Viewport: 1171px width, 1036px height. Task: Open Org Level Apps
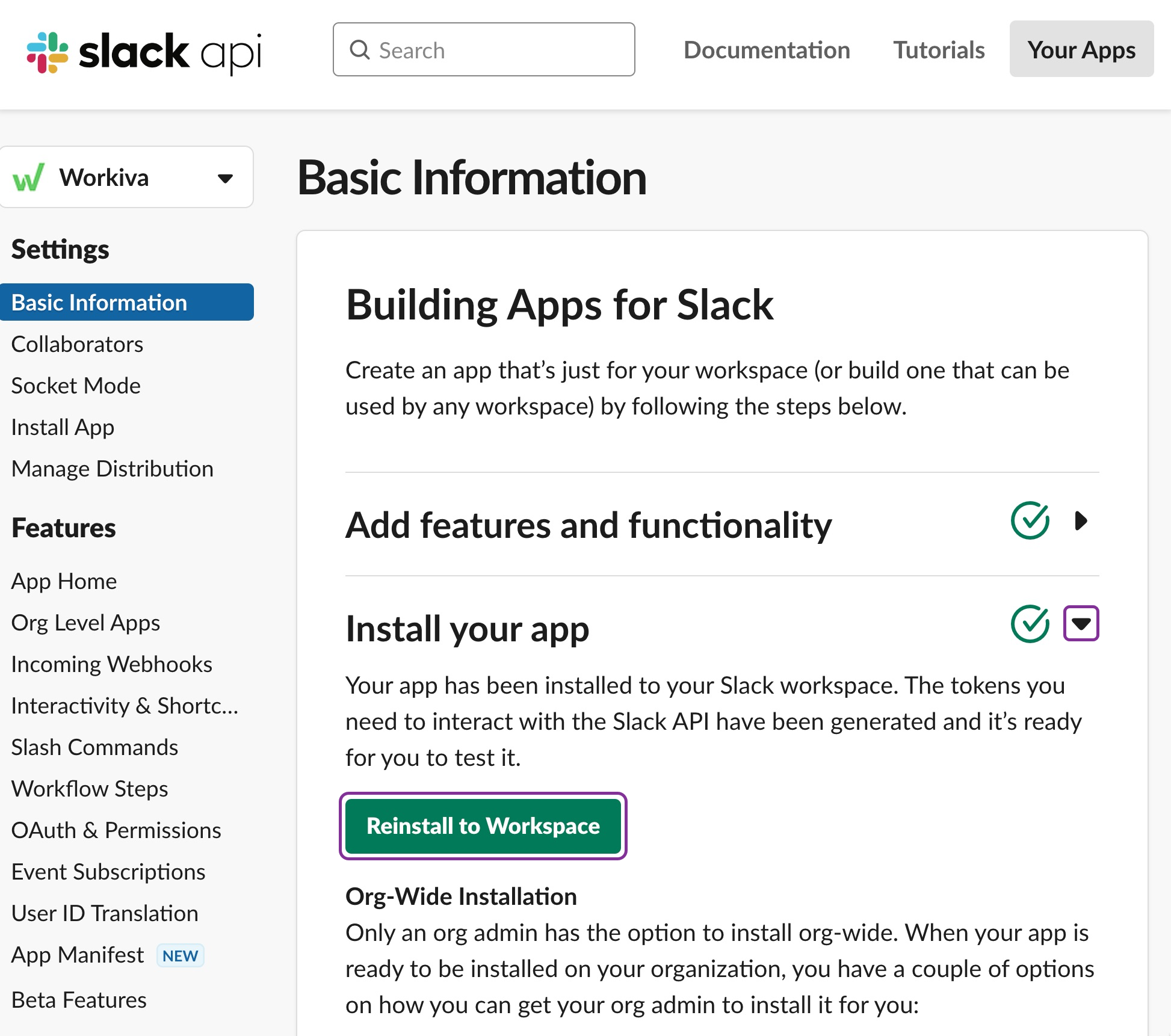point(85,623)
